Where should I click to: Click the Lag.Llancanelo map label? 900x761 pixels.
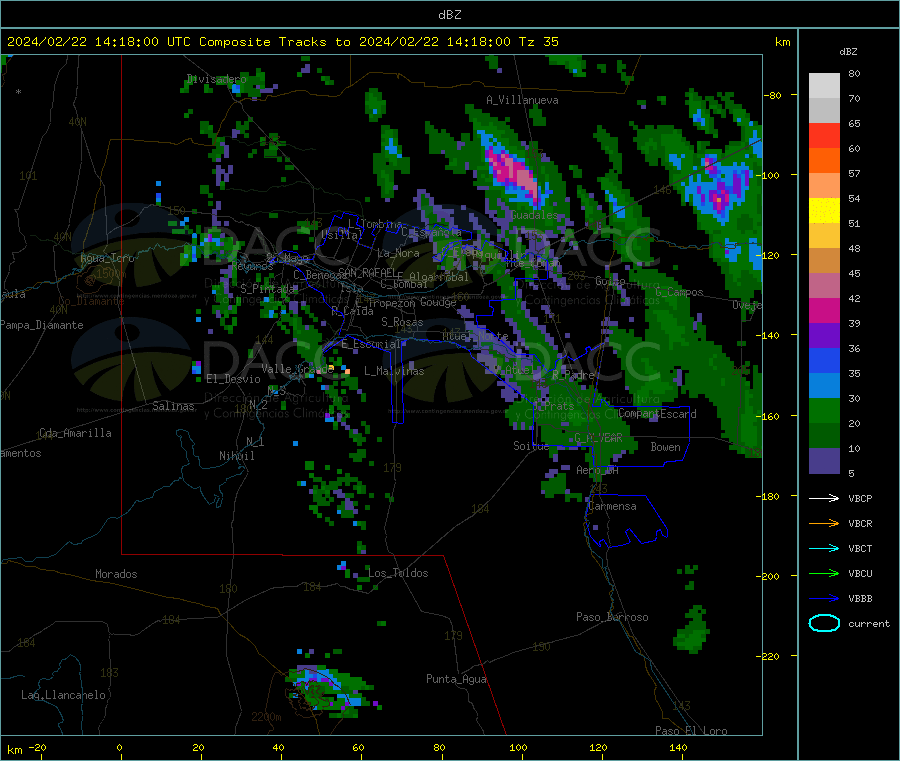63,695
